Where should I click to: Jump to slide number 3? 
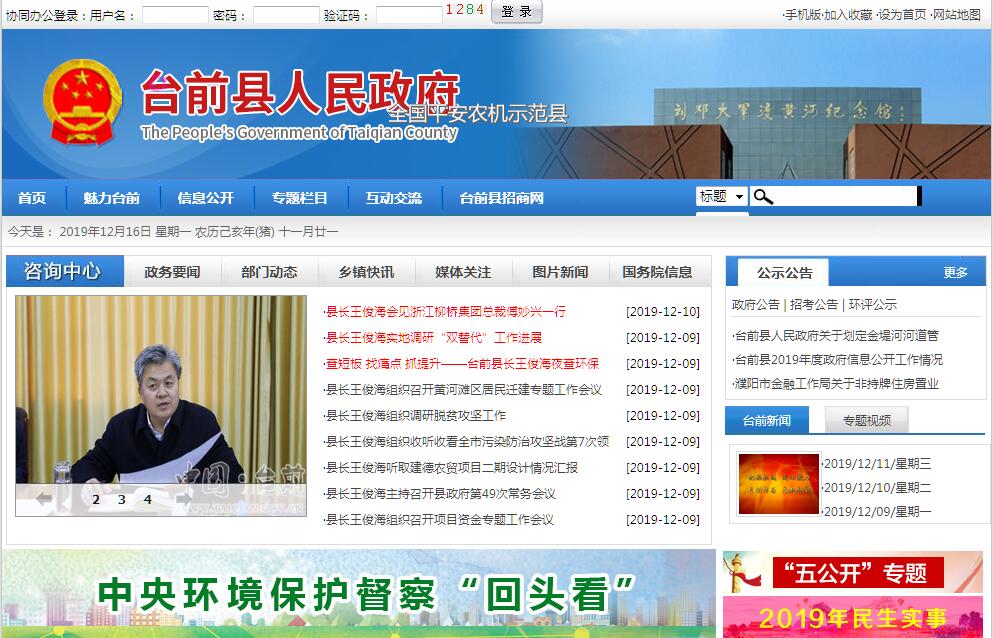tap(122, 500)
